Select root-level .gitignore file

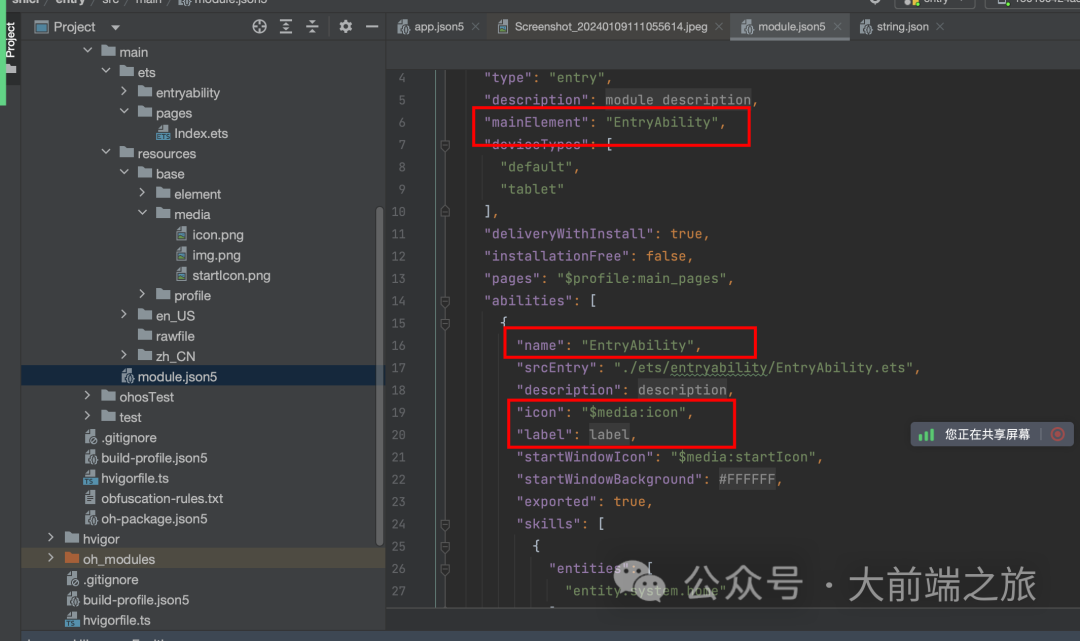point(110,580)
